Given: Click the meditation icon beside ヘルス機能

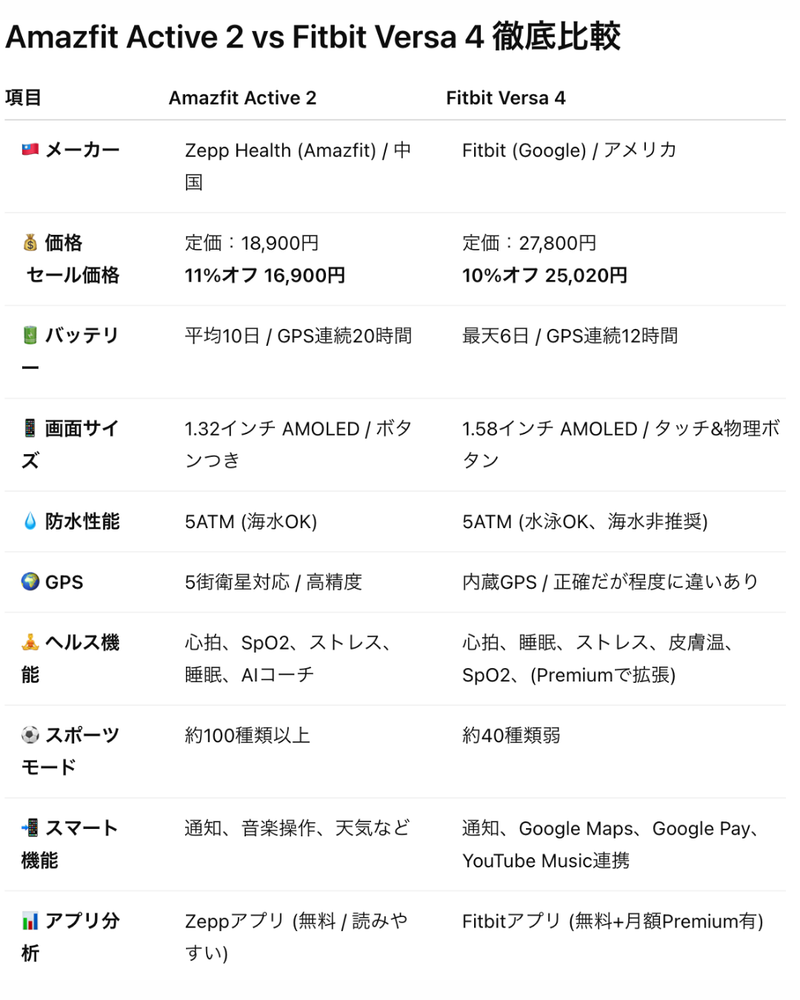Looking at the screenshot, I should 29,643.
